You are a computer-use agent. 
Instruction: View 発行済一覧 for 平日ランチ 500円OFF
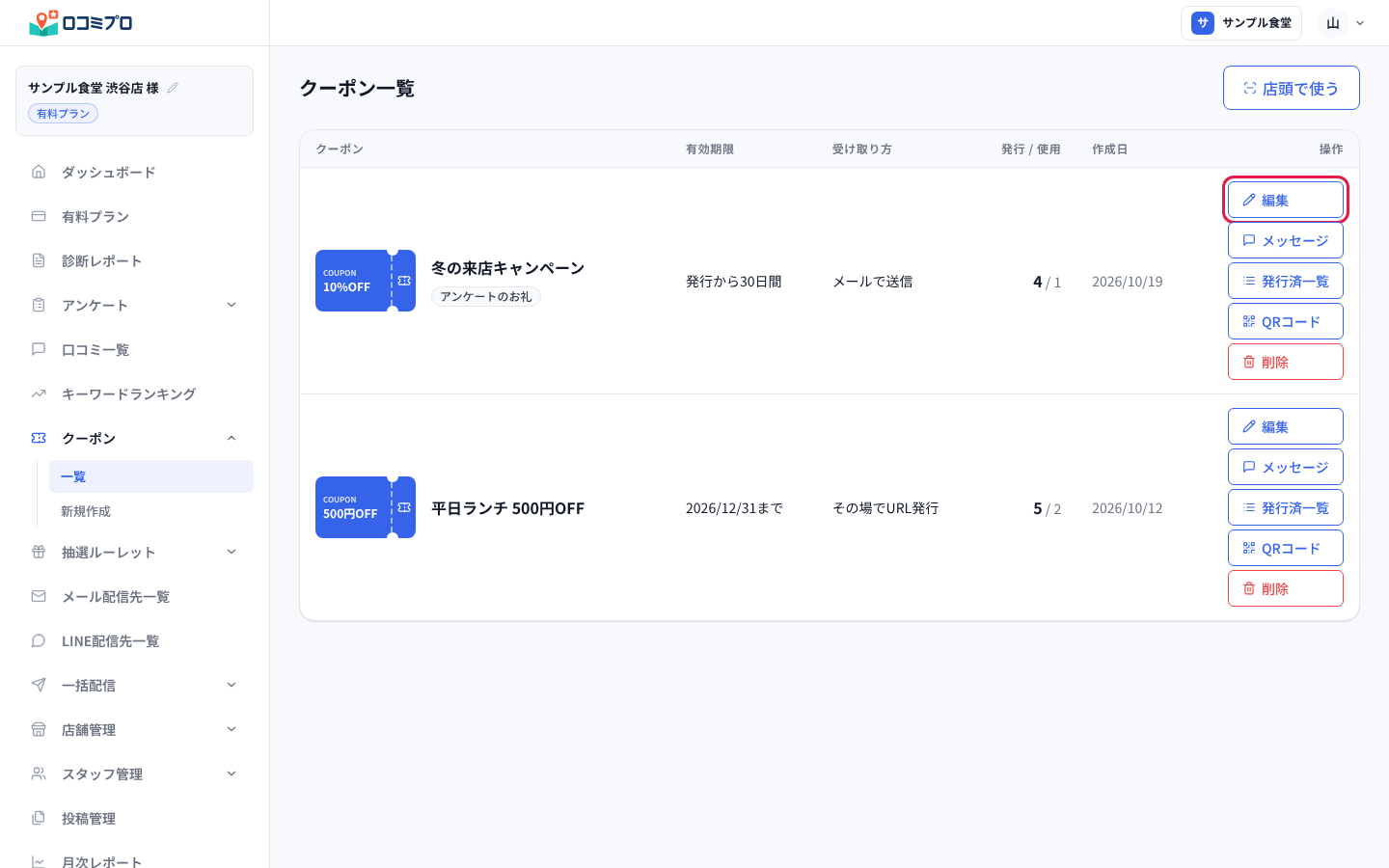[1286, 507]
